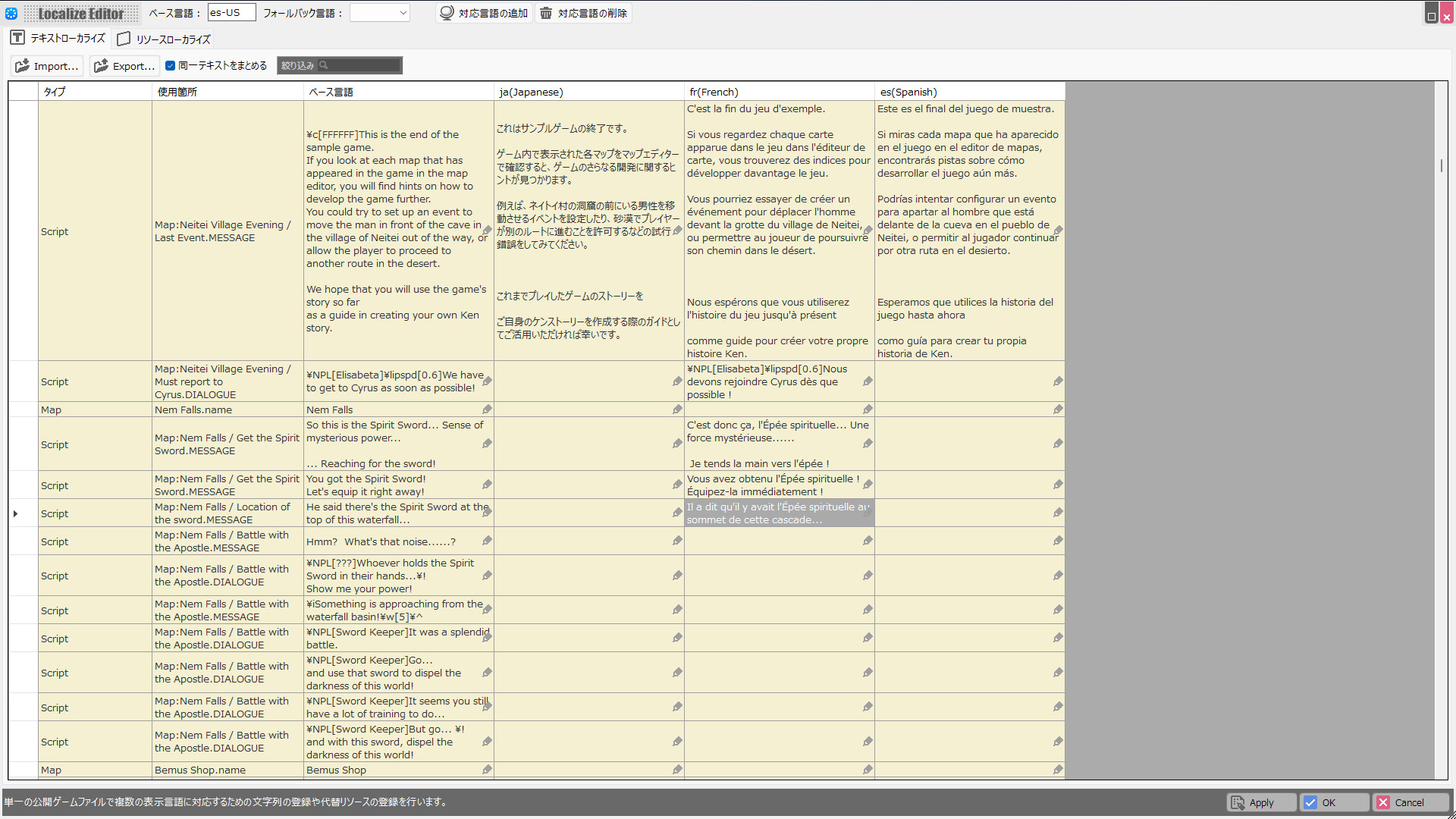Switch to the リソースローカライズ tab

click(163, 39)
